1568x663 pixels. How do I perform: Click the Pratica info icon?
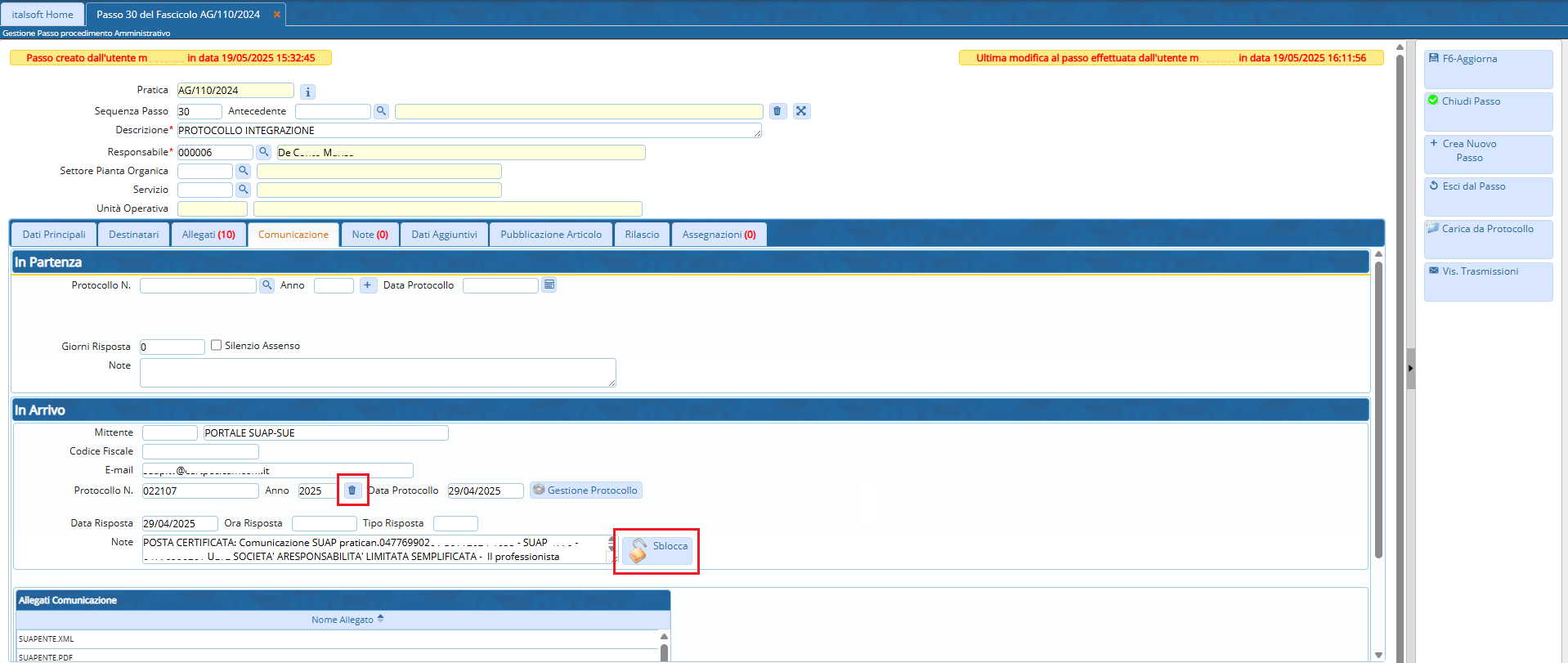tap(307, 92)
